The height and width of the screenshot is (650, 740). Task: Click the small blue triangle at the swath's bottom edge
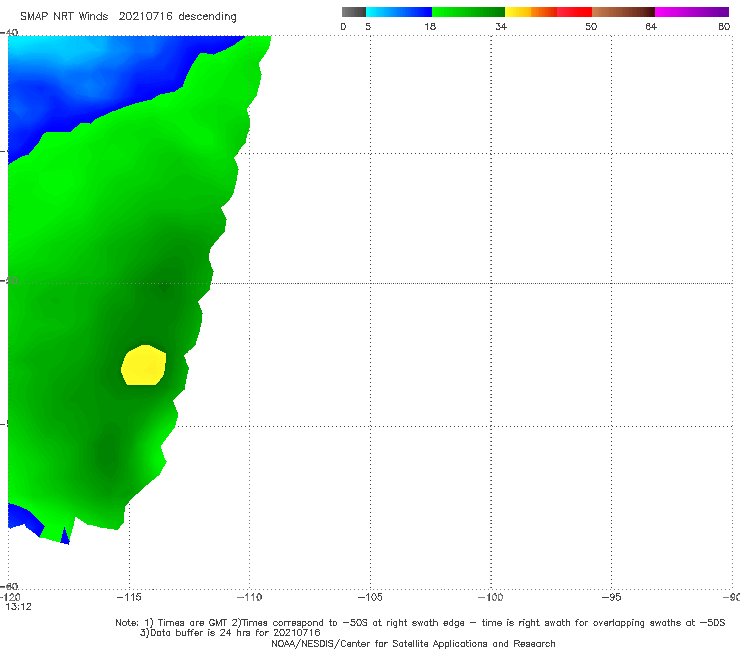tap(65, 536)
